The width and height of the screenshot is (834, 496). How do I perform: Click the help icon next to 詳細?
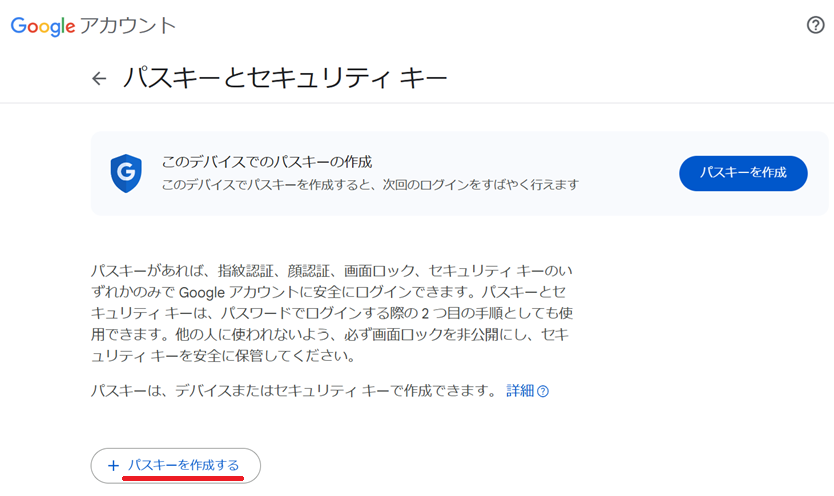543,391
